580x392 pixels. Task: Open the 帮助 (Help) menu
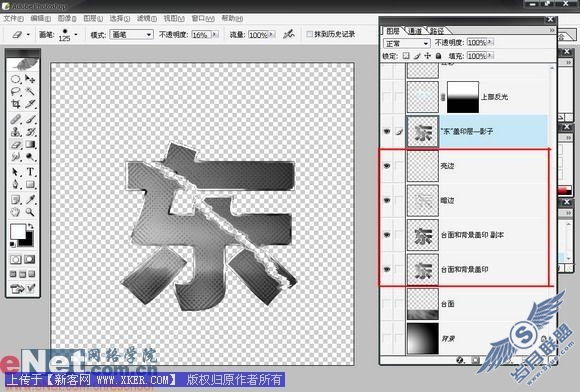232,18
